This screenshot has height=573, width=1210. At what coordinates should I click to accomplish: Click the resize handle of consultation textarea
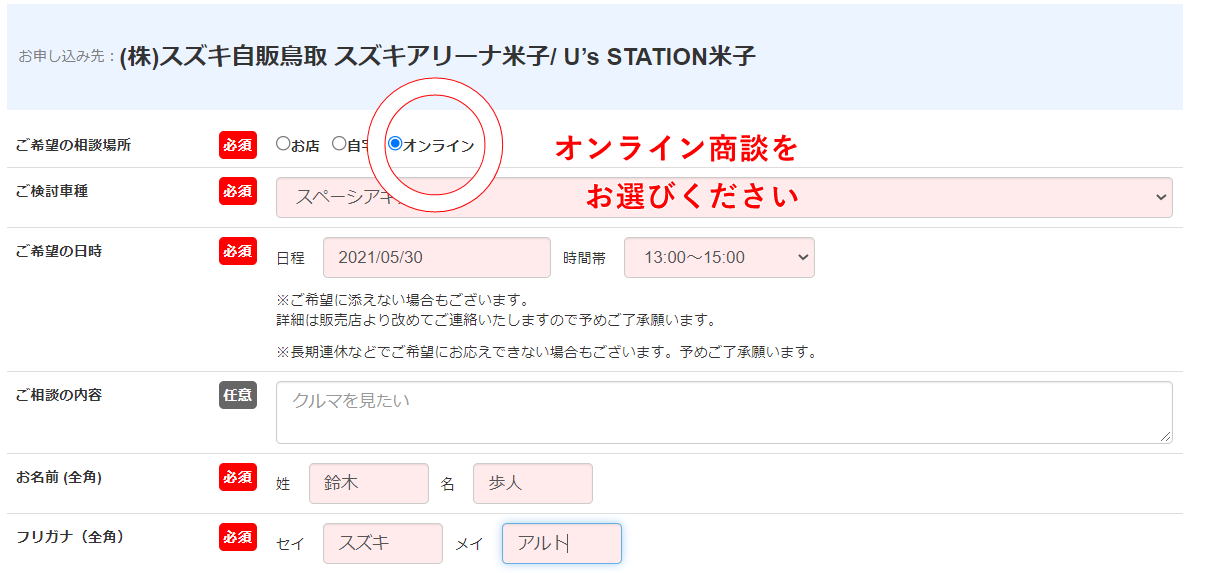coord(1166,437)
